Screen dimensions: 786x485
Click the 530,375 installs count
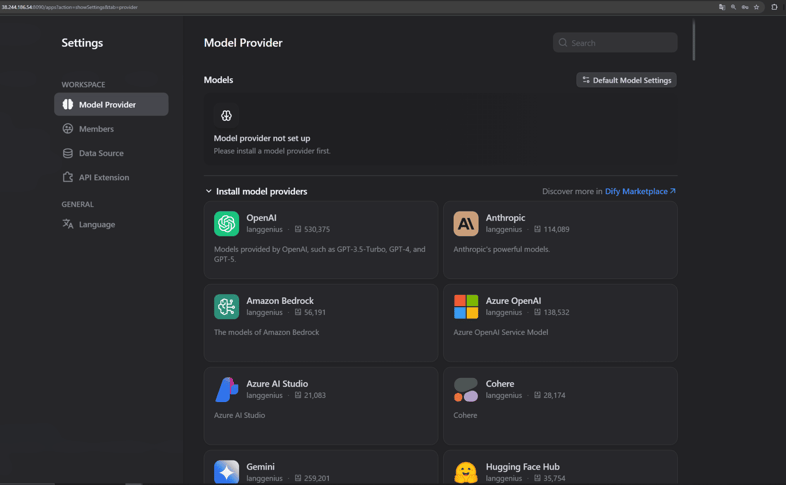tap(317, 229)
